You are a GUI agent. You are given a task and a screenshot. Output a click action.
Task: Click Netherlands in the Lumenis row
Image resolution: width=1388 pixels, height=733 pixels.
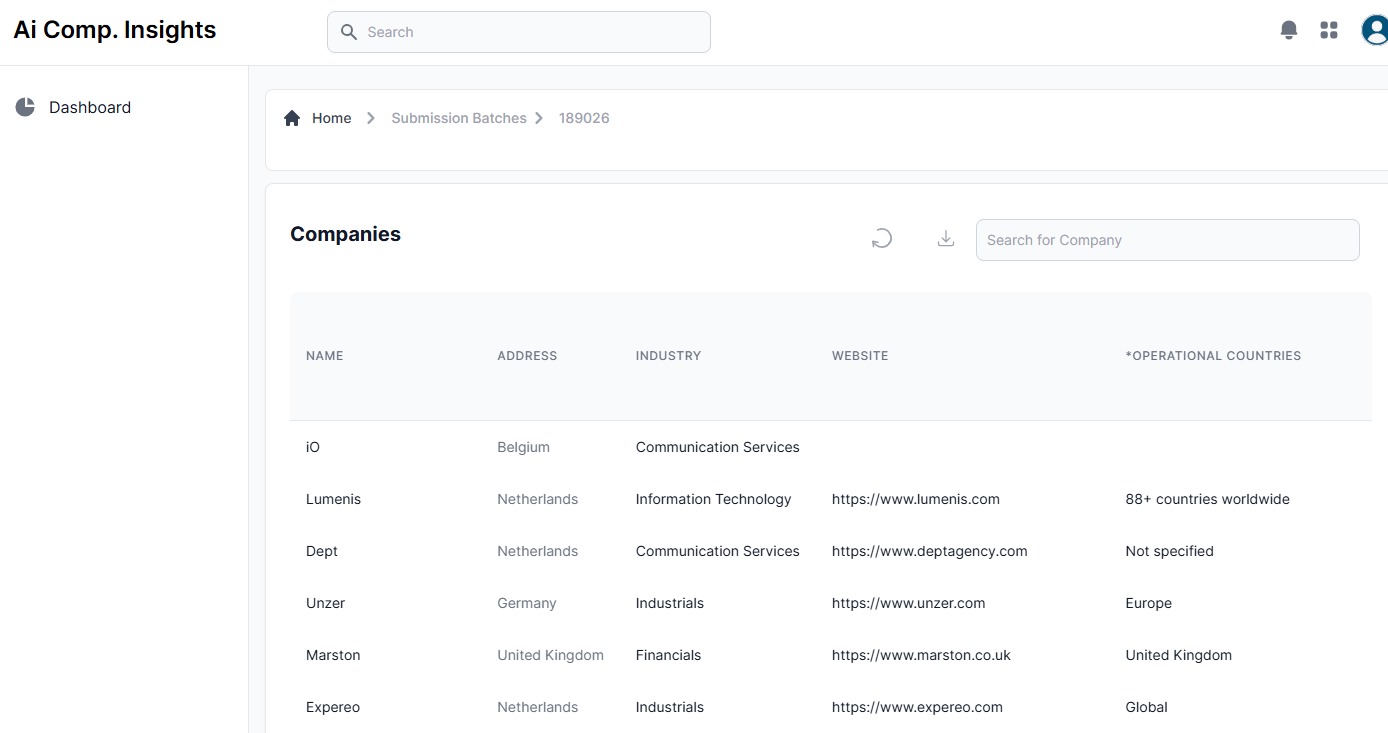tap(537, 499)
